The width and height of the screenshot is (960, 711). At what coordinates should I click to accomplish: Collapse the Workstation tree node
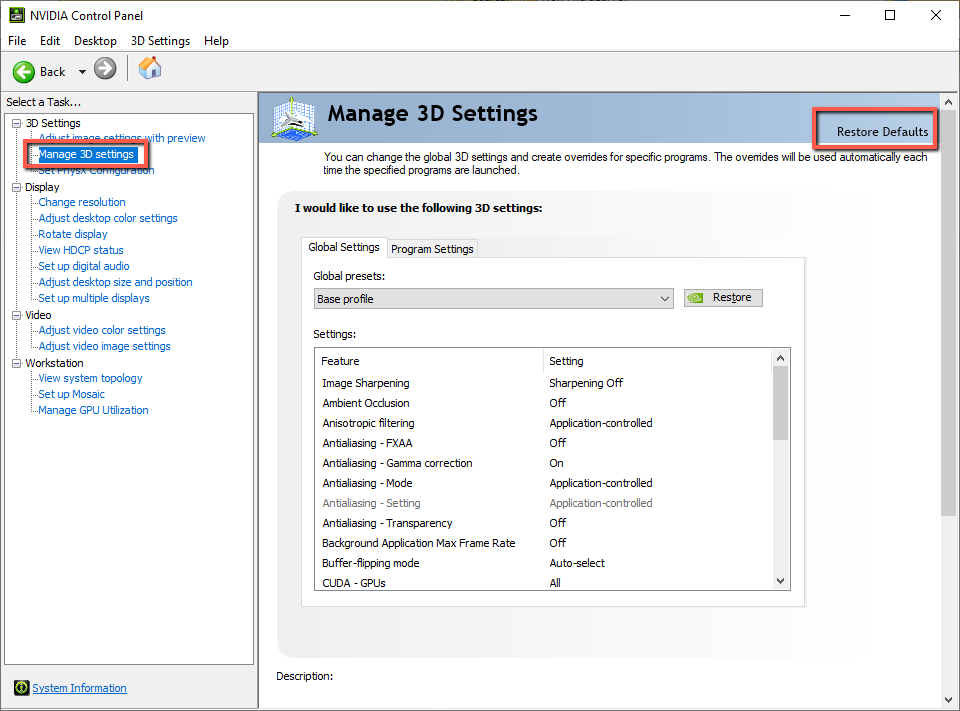(16, 363)
